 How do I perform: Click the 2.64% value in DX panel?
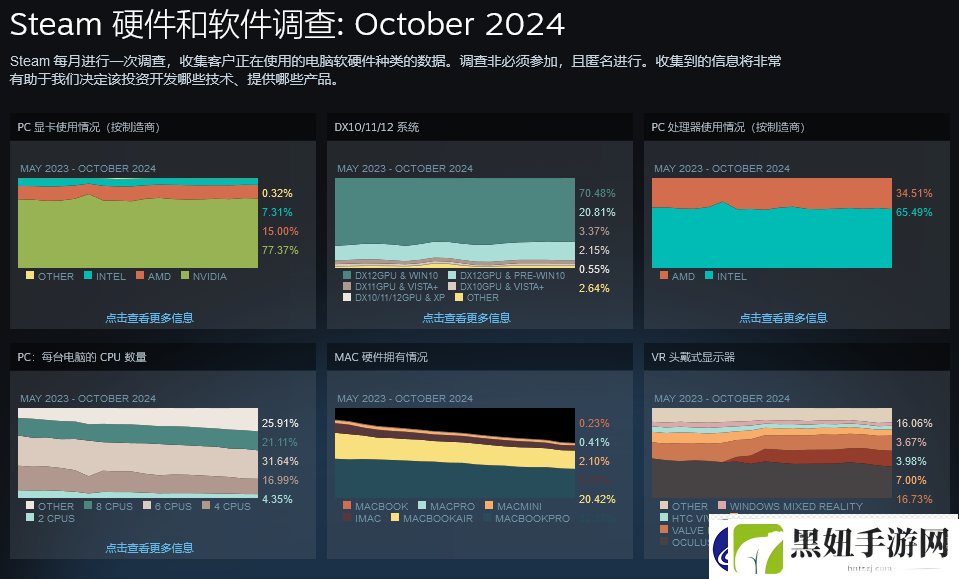594,288
